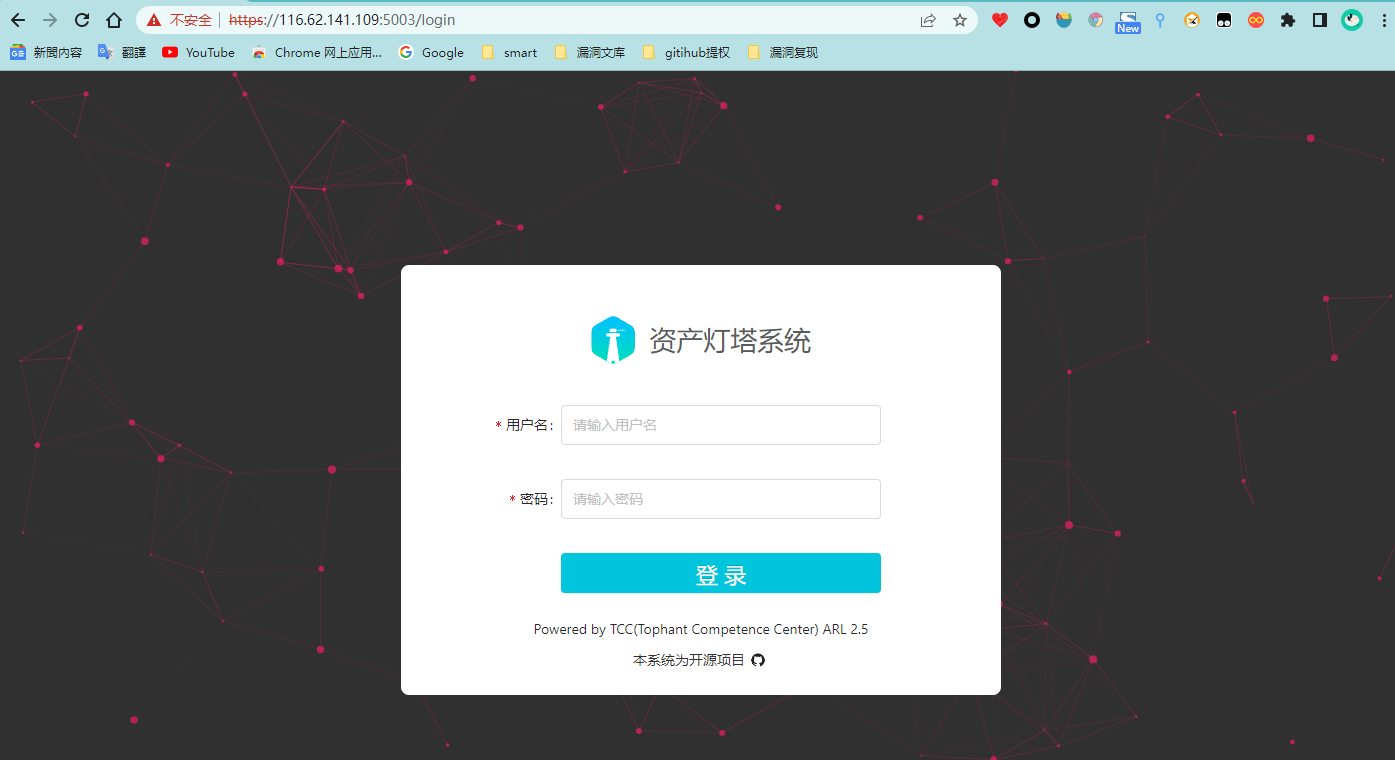Click the 用户名 username input field
This screenshot has height=760, width=1395.
721,425
